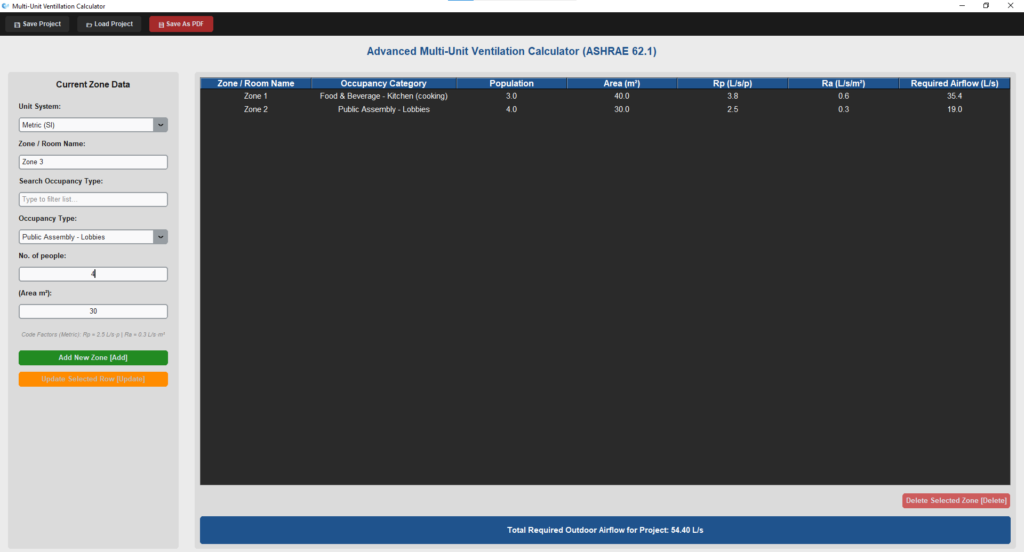Click the Advanced Multi-Unit Ventilation Calculator heading
The height and width of the screenshot is (552, 1024).
[511, 51]
